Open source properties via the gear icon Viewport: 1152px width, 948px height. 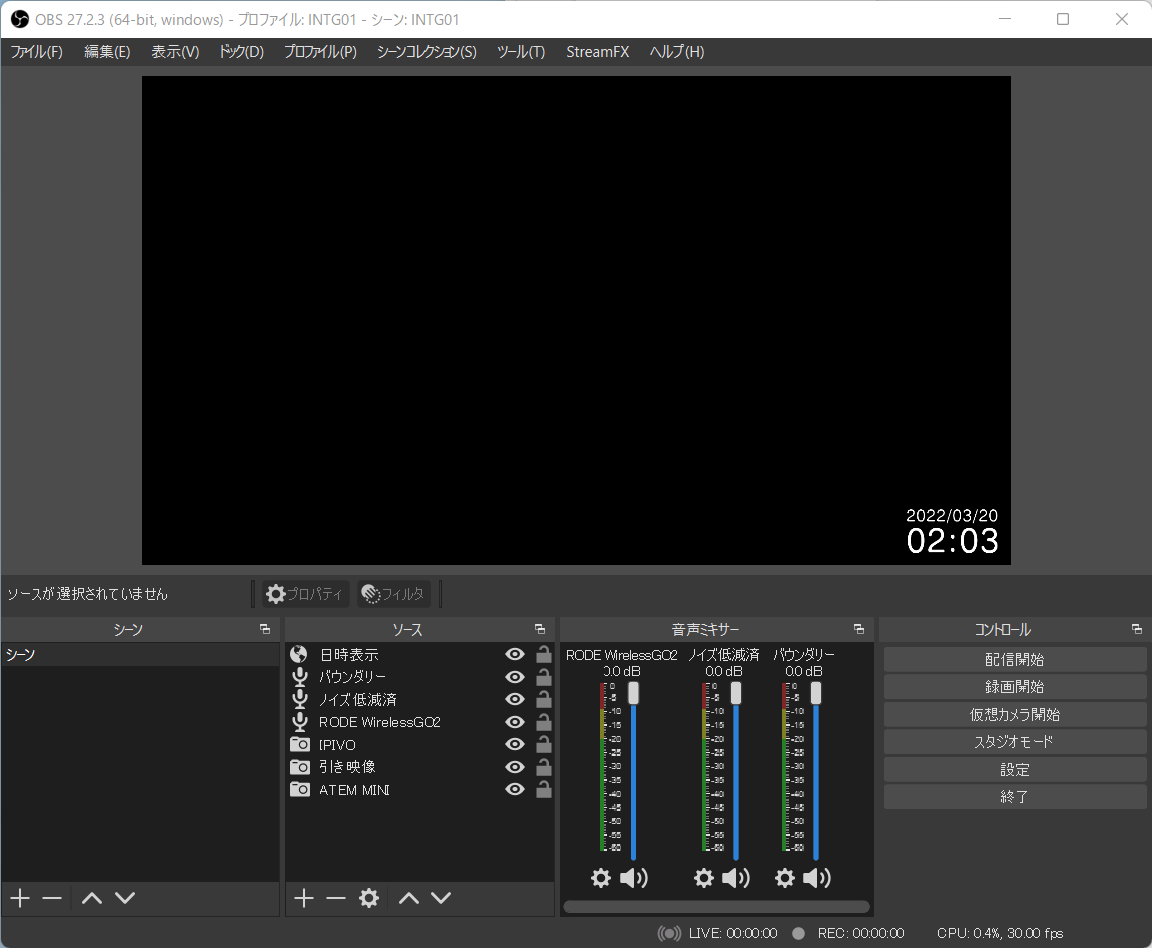click(369, 898)
